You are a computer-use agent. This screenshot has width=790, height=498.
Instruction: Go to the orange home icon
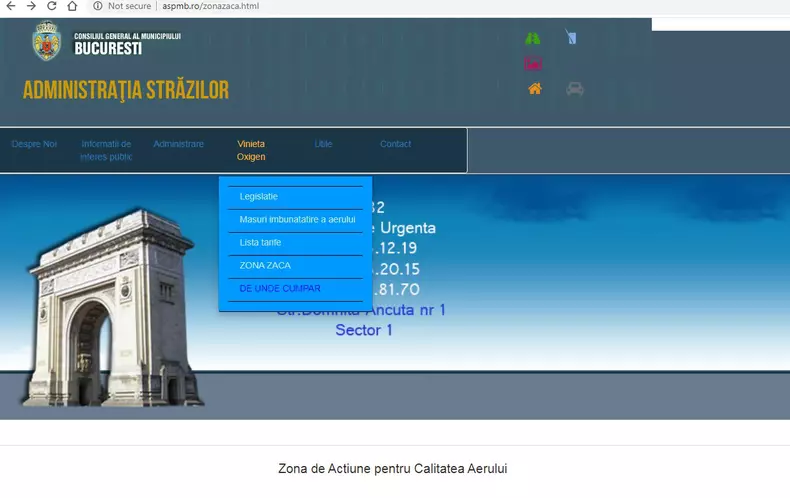tap(535, 89)
